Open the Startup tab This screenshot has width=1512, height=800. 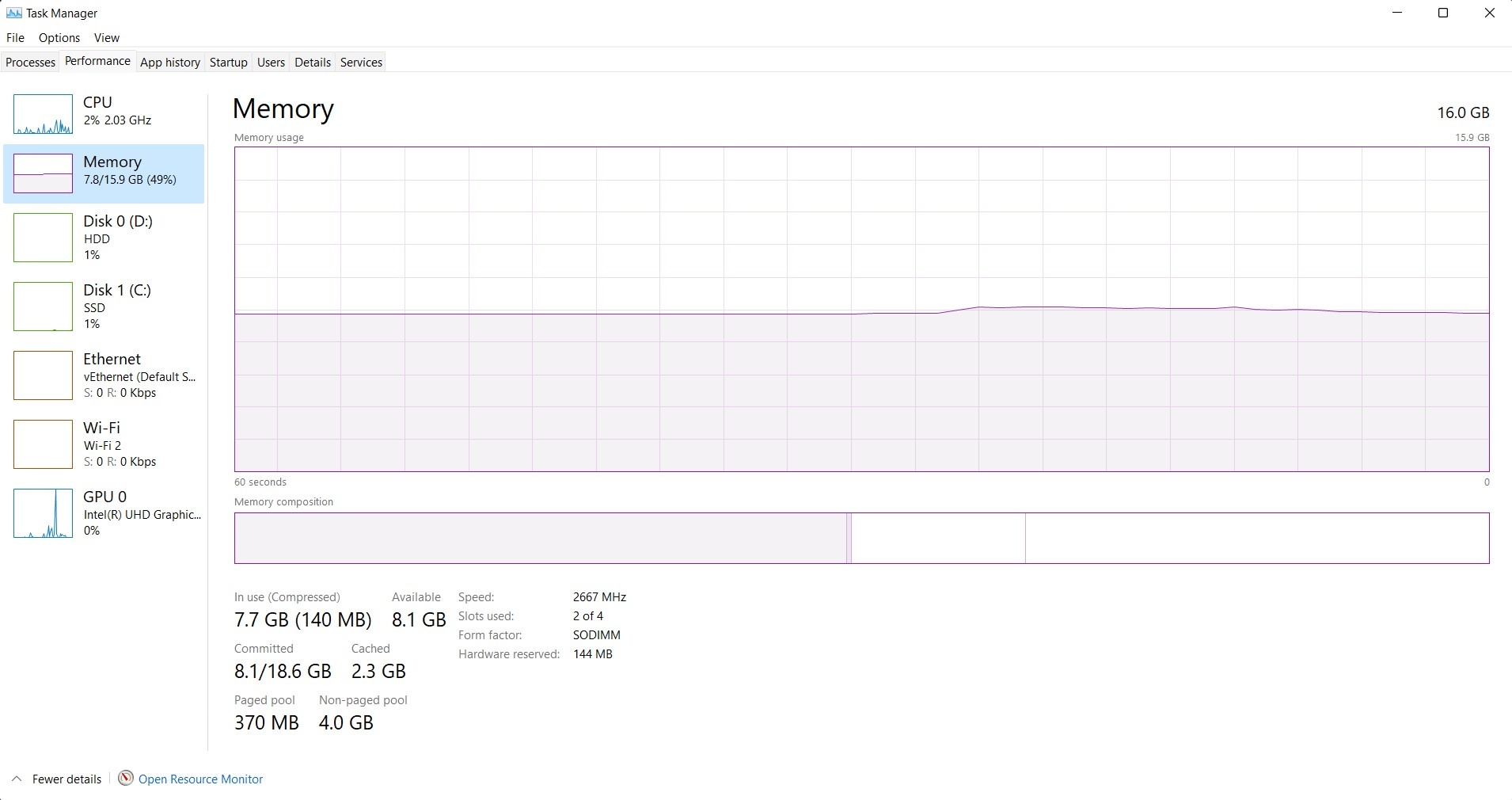228,62
